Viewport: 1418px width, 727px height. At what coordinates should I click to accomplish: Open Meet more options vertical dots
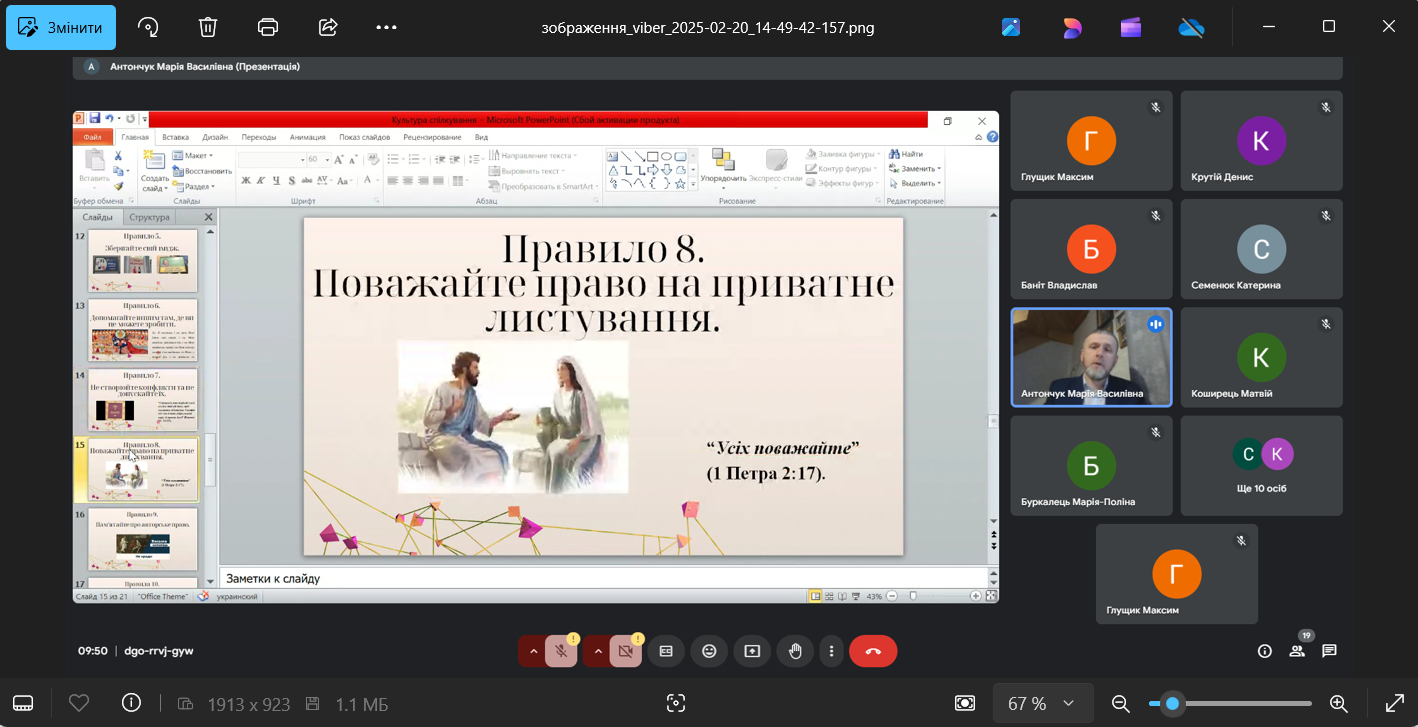(831, 651)
